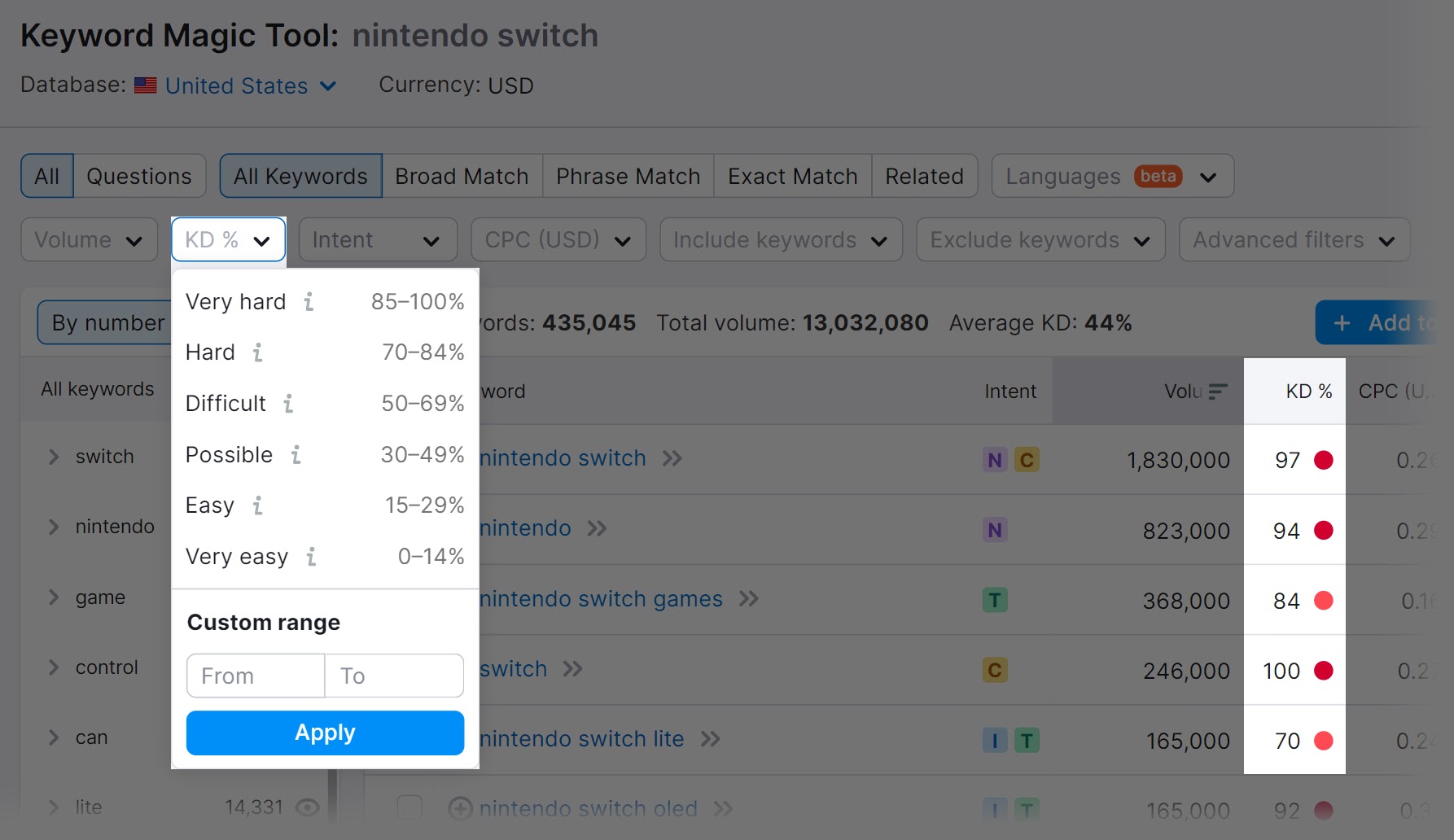Apply the custom KD range

[x=325, y=733]
